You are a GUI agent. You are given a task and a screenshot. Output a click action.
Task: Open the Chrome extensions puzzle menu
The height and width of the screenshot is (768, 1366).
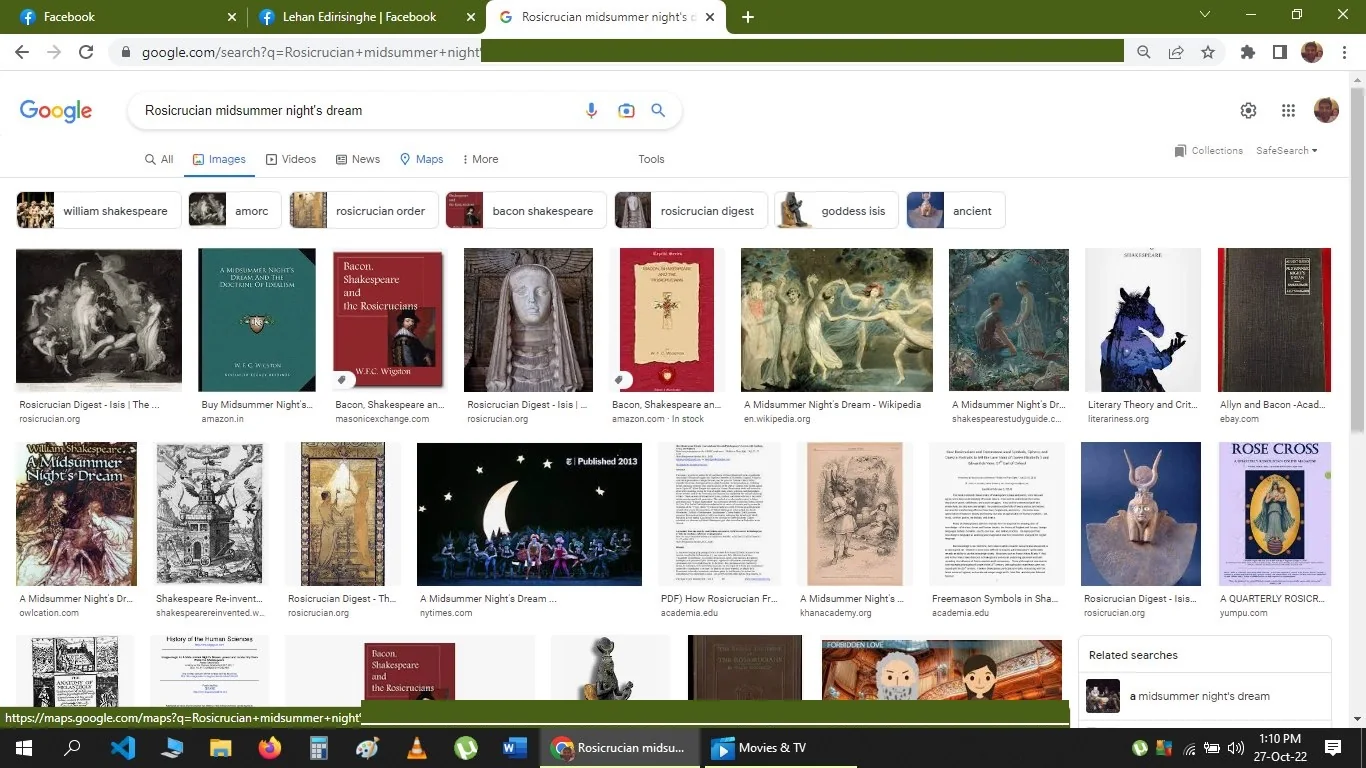[1248, 52]
